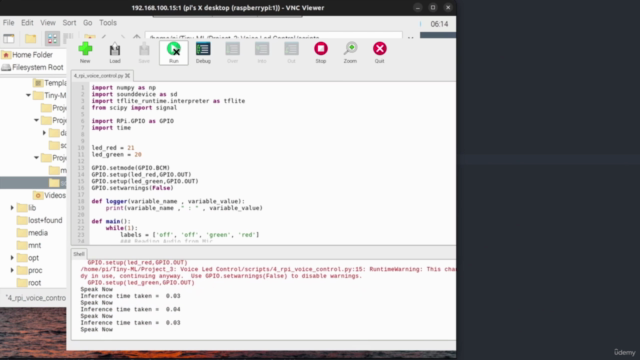This screenshot has width=640, height=360.
Task: Close the 4_rpi_voice_control.py editor tab
Action: point(128,76)
